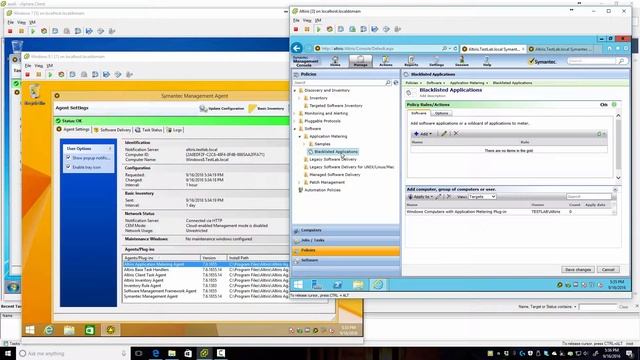Click Windows 7 VM green play icon
The width and height of the screenshot is (640, 360).
tap(33, 31)
